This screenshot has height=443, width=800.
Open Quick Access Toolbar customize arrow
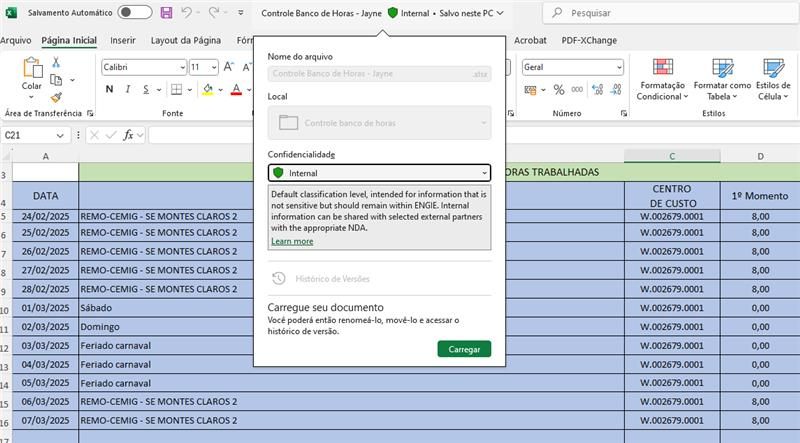[241, 13]
